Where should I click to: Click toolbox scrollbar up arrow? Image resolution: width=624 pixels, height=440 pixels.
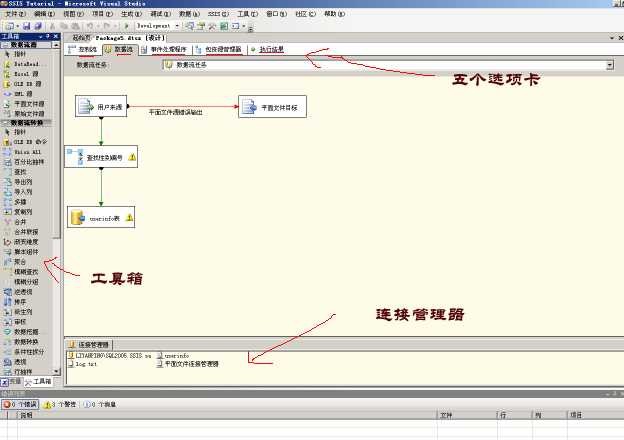coord(56,45)
